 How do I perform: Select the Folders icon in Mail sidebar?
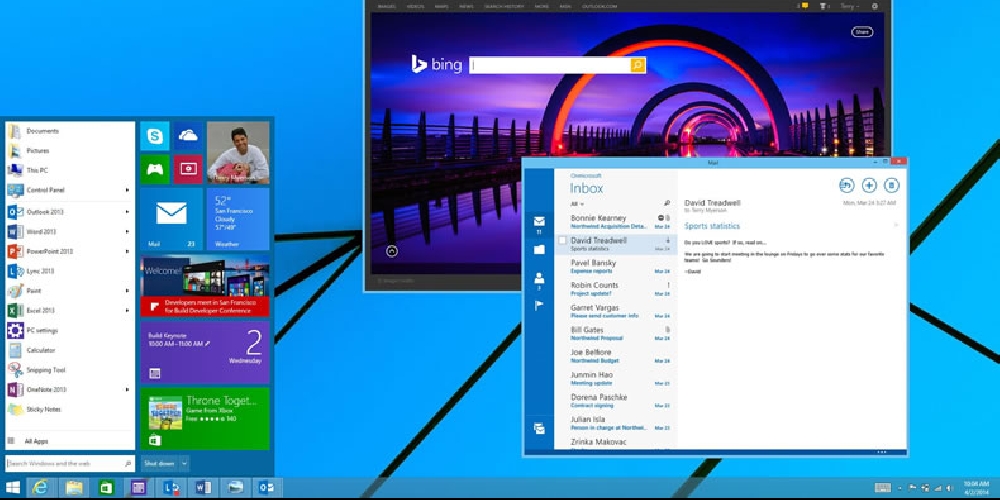tap(540, 249)
